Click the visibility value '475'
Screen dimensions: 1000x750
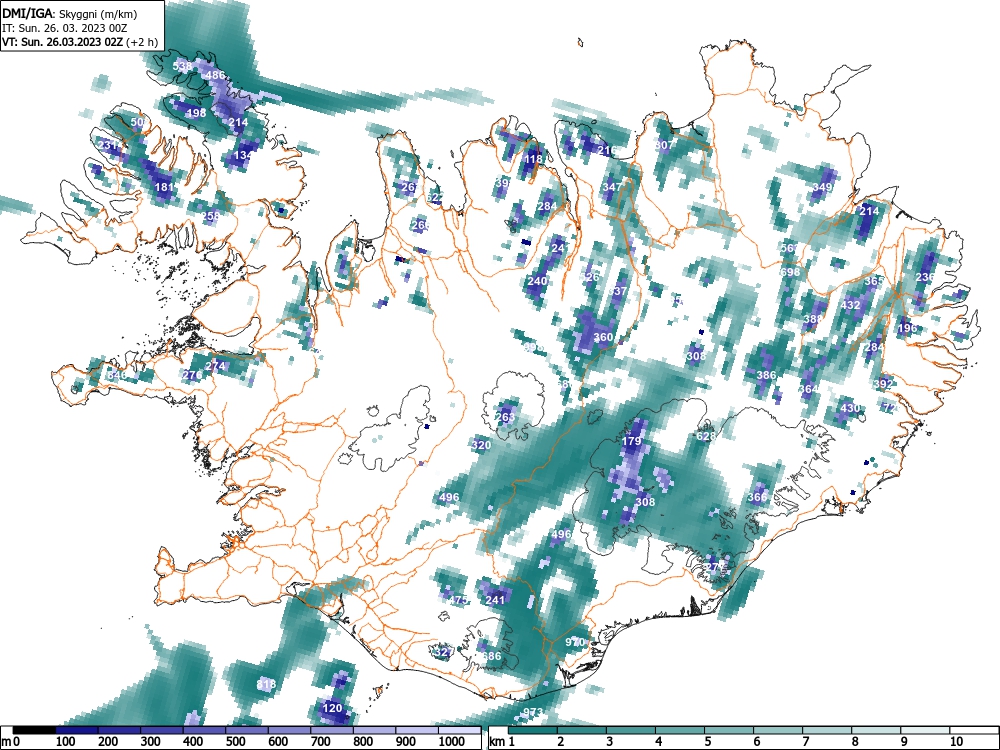pos(458,600)
